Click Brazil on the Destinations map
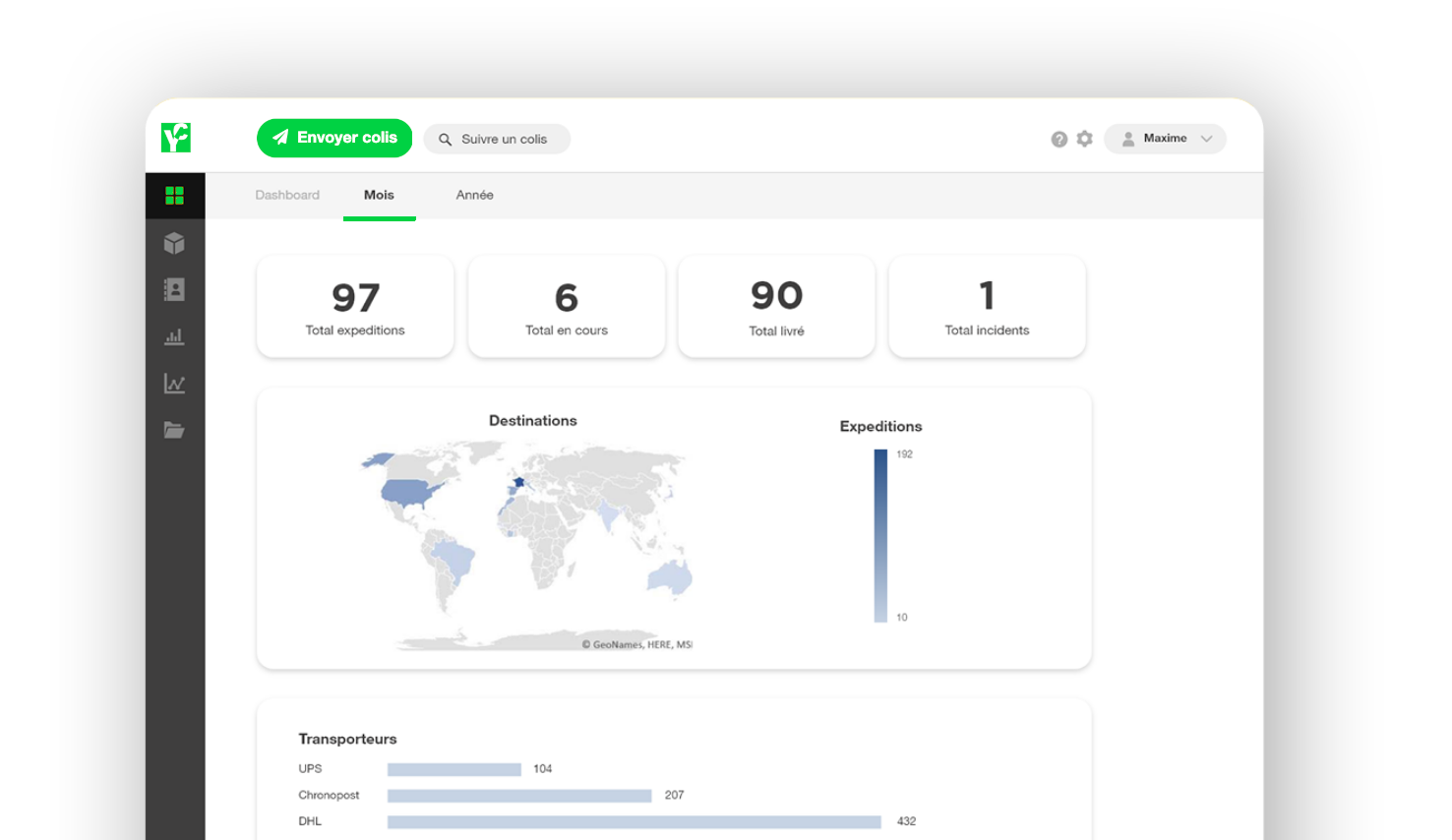Image resolution: width=1452 pixels, height=840 pixels. 454,559
